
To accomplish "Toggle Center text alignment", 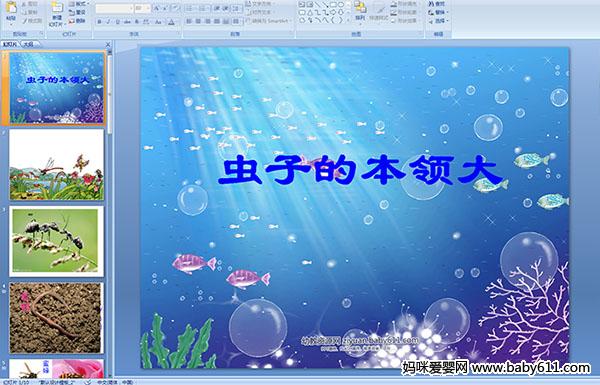I will coord(198,21).
